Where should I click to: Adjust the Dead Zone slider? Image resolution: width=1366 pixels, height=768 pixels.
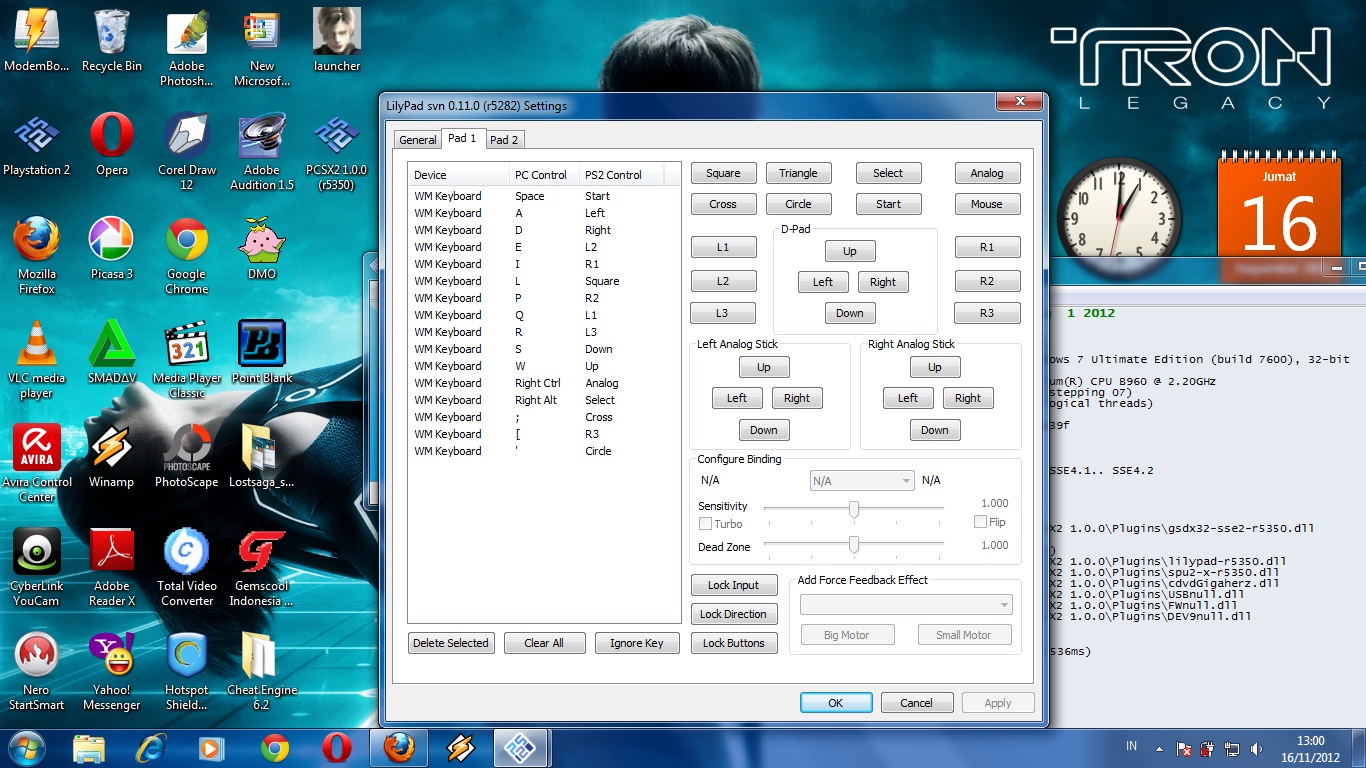tap(854, 545)
